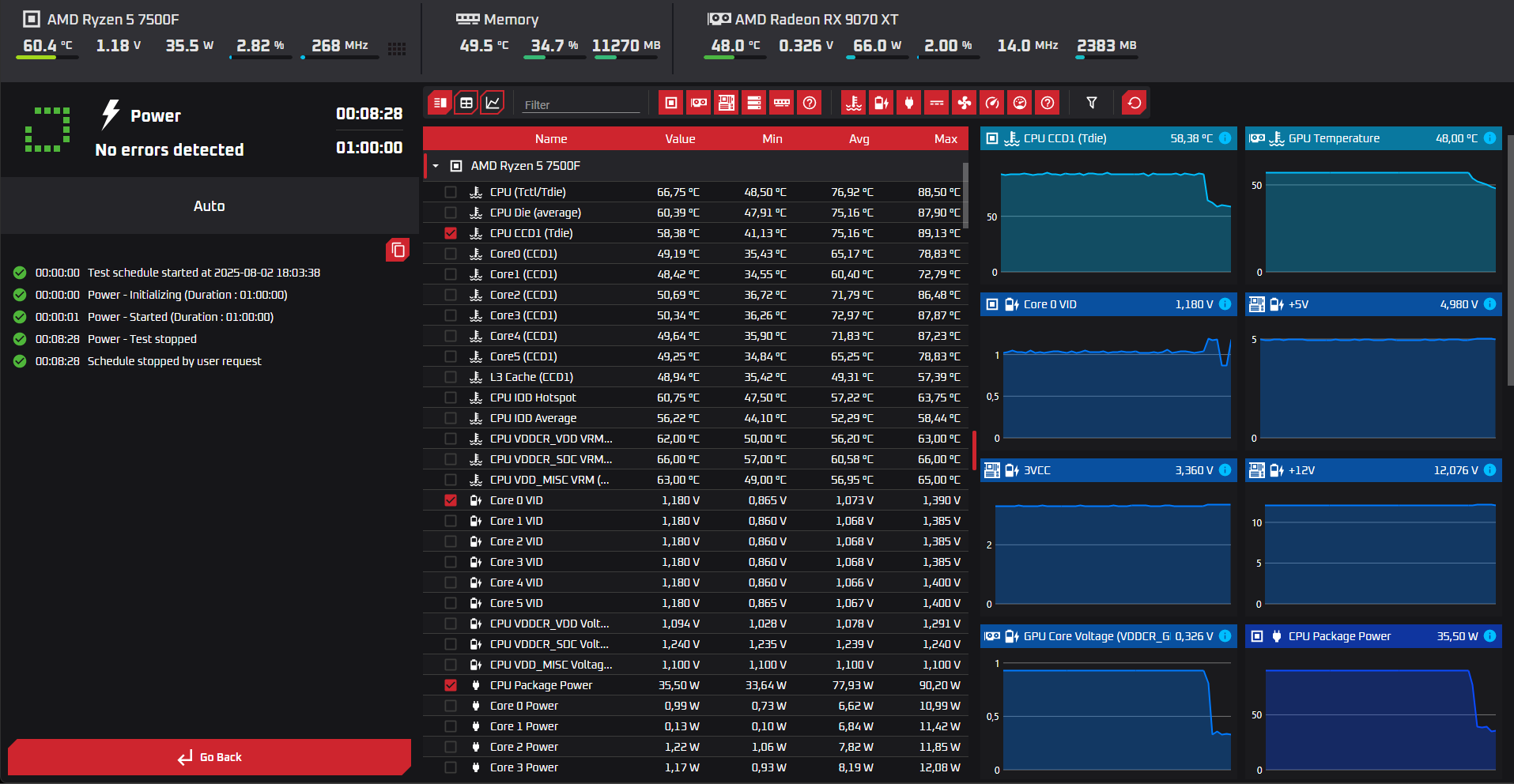1514x784 pixels.
Task: Open the CPU core grid icon in header
Action: (397, 49)
